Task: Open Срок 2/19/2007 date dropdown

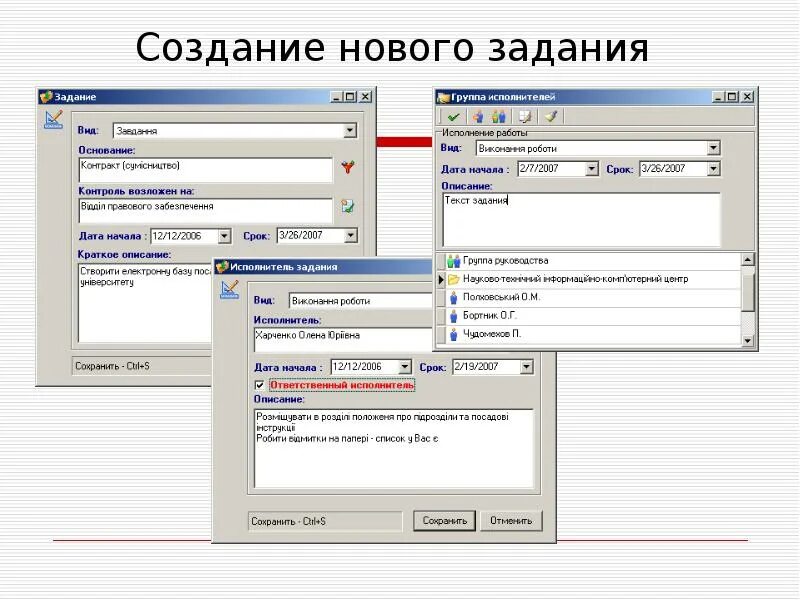Action: click(527, 366)
